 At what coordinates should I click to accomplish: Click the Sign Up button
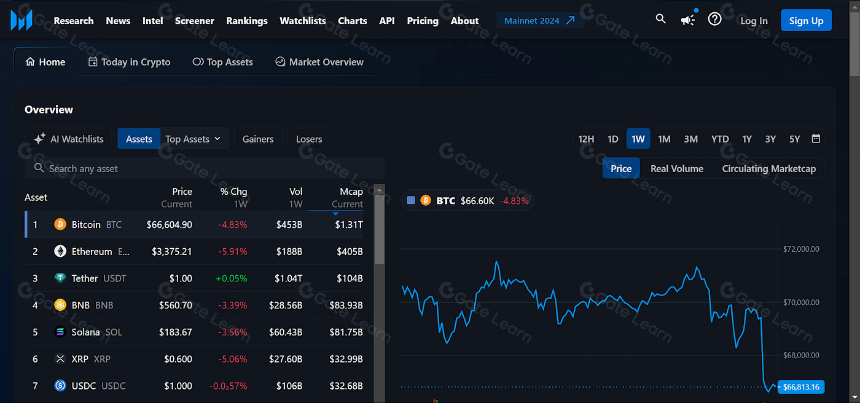pyautogui.click(x=806, y=21)
